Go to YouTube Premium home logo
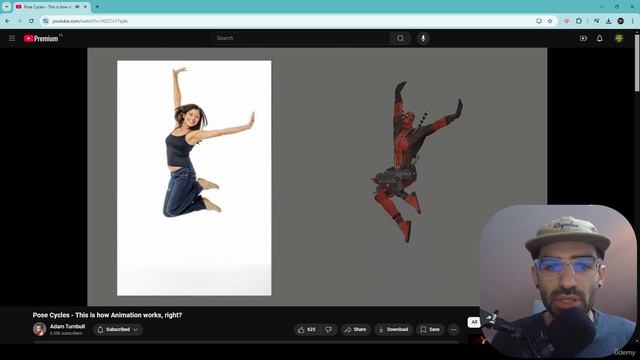The image size is (640, 360). point(42,38)
